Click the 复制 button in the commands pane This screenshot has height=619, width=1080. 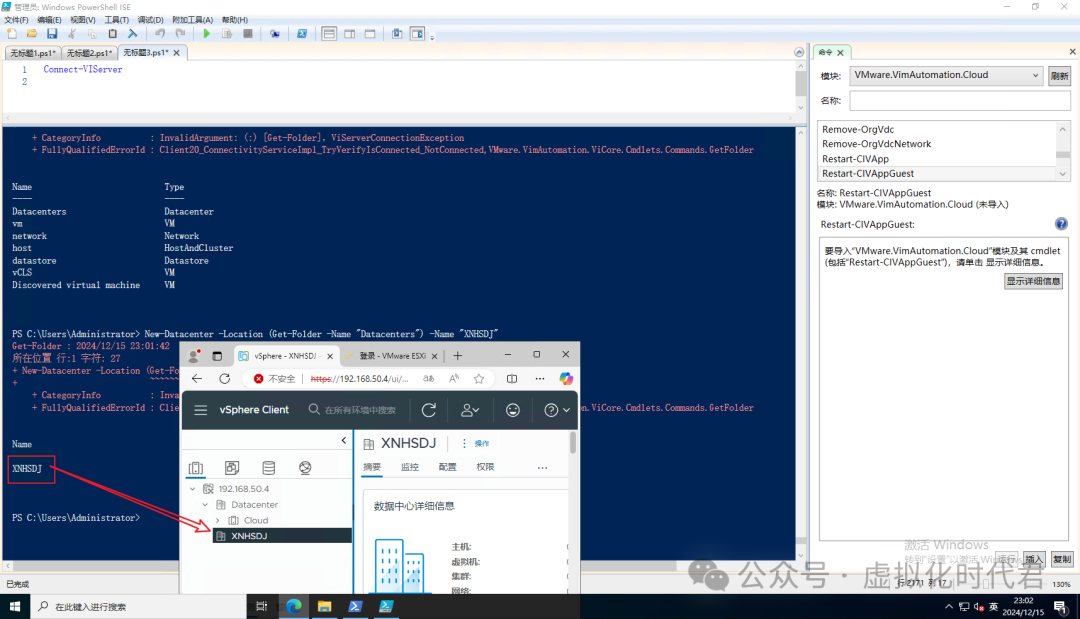click(x=1061, y=559)
